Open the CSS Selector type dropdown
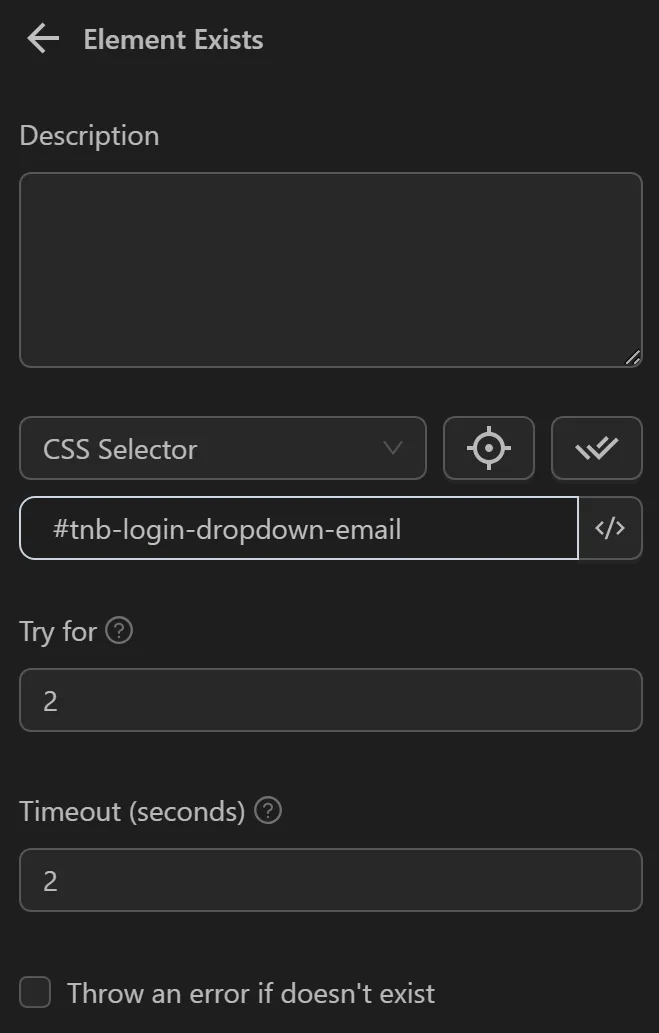The height and width of the screenshot is (1033, 659). pyautogui.click(x=222, y=449)
